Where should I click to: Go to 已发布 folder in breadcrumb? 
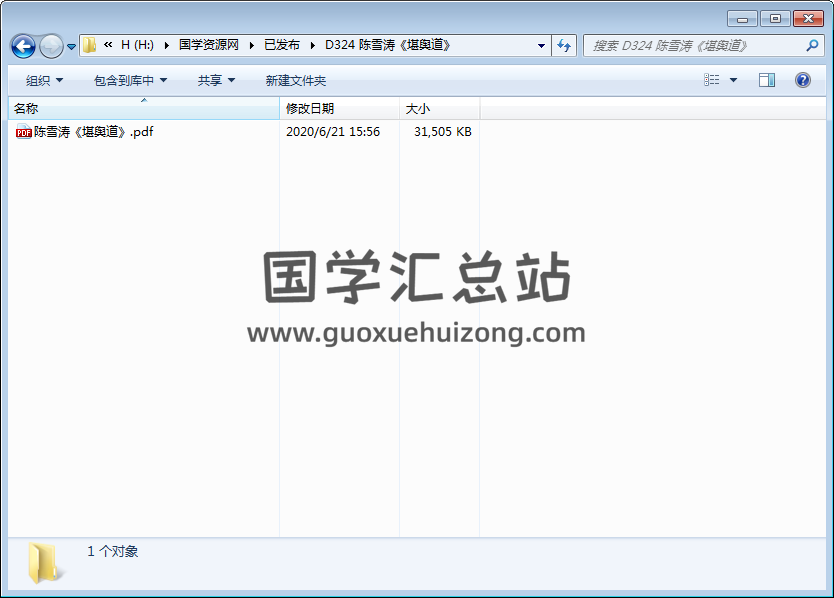282,45
